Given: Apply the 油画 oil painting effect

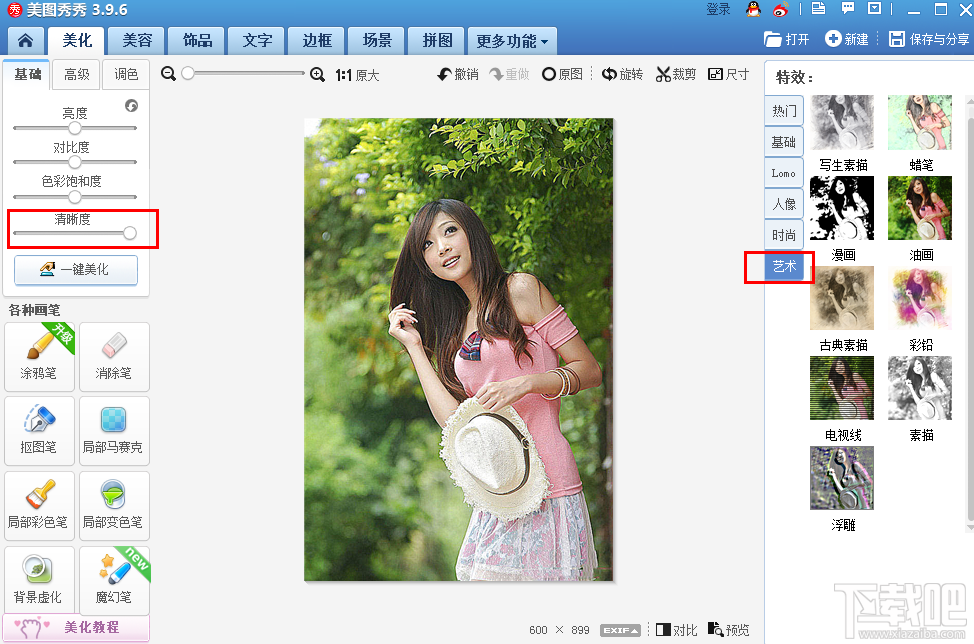Looking at the screenshot, I should 920,208.
